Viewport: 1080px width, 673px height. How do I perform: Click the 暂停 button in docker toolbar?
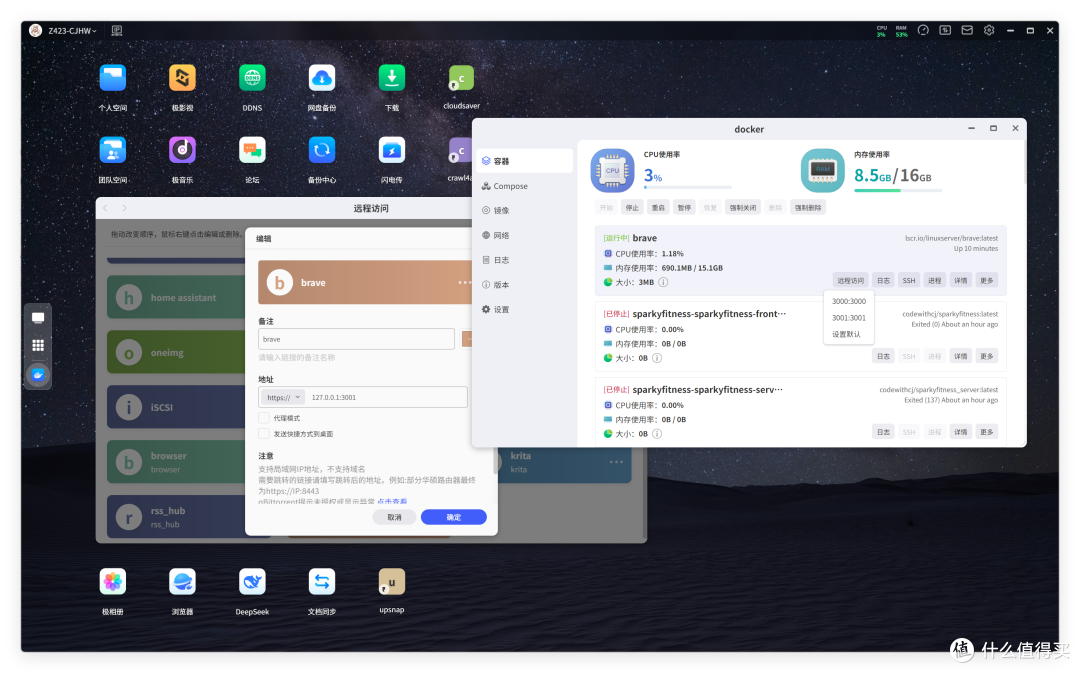point(684,207)
